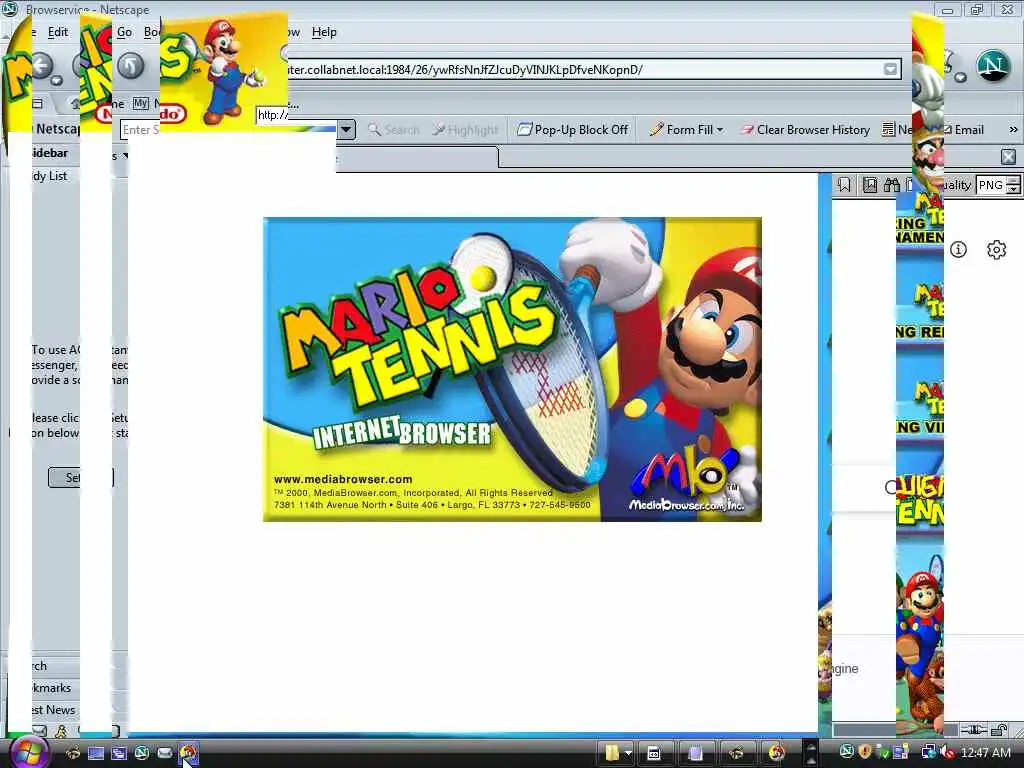Click the Highlight toolbar button
The height and width of the screenshot is (768, 1024).
point(465,130)
